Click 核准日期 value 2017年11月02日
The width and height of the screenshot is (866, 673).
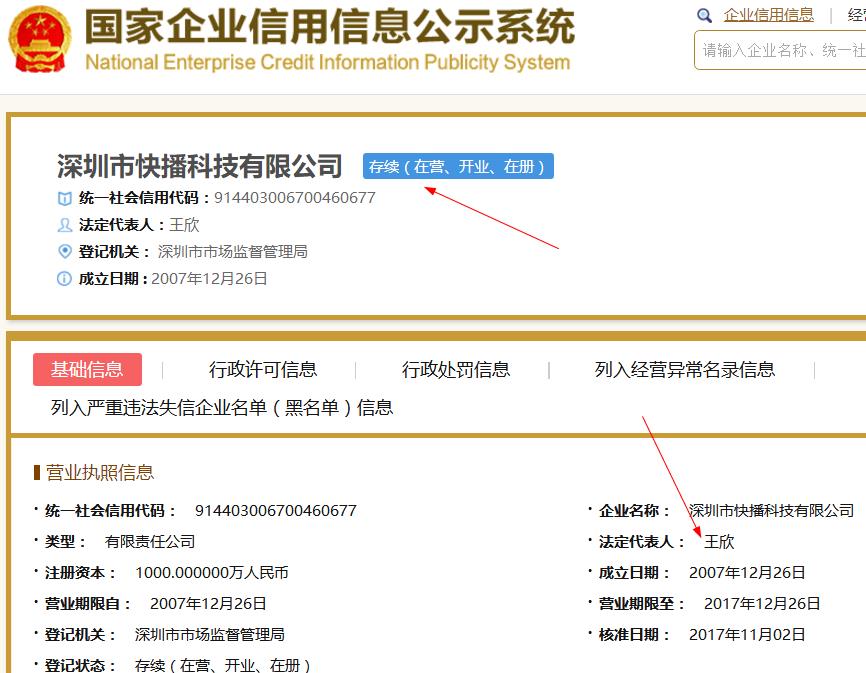pyautogui.click(x=747, y=634)
